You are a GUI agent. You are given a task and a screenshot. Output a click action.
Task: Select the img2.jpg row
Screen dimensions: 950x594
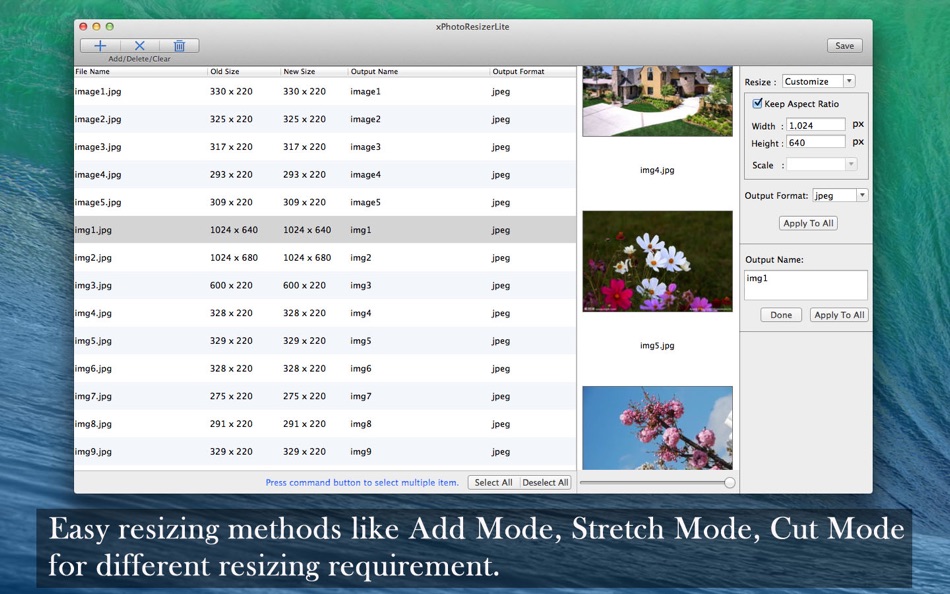325,258
